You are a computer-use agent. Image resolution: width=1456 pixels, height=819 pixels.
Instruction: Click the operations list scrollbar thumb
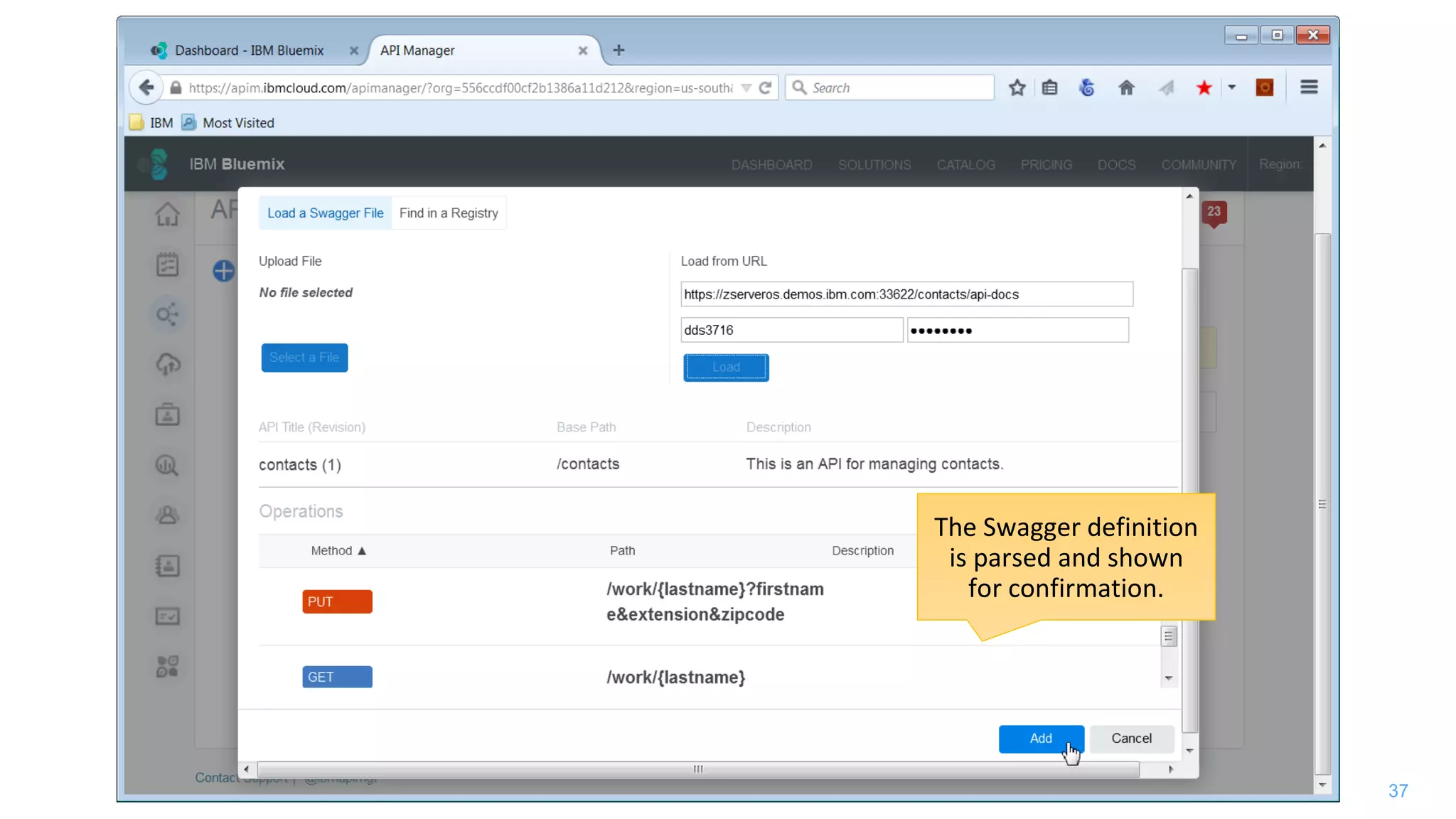[1168, 636]
